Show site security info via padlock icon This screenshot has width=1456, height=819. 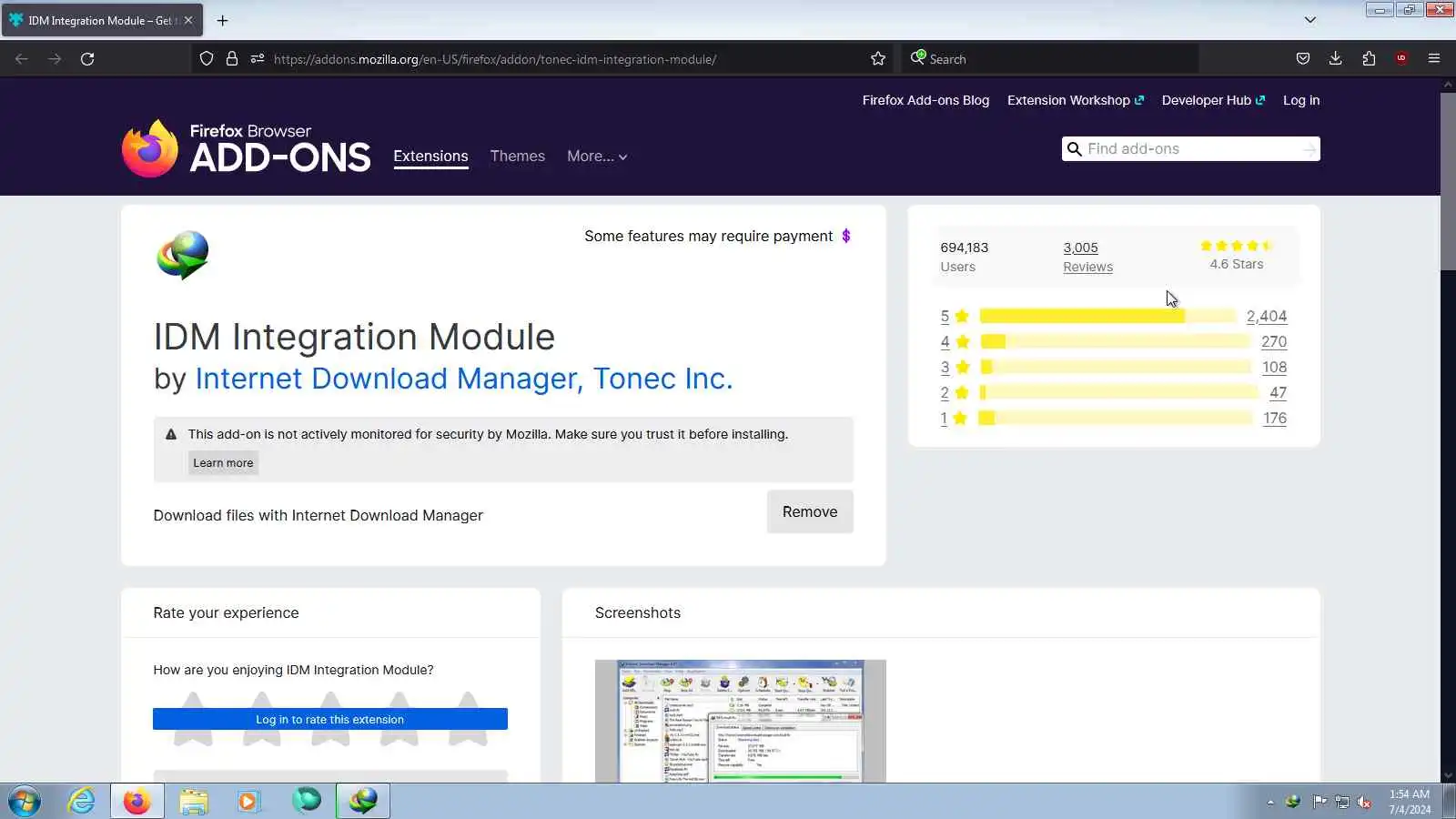tap(232, 59)
